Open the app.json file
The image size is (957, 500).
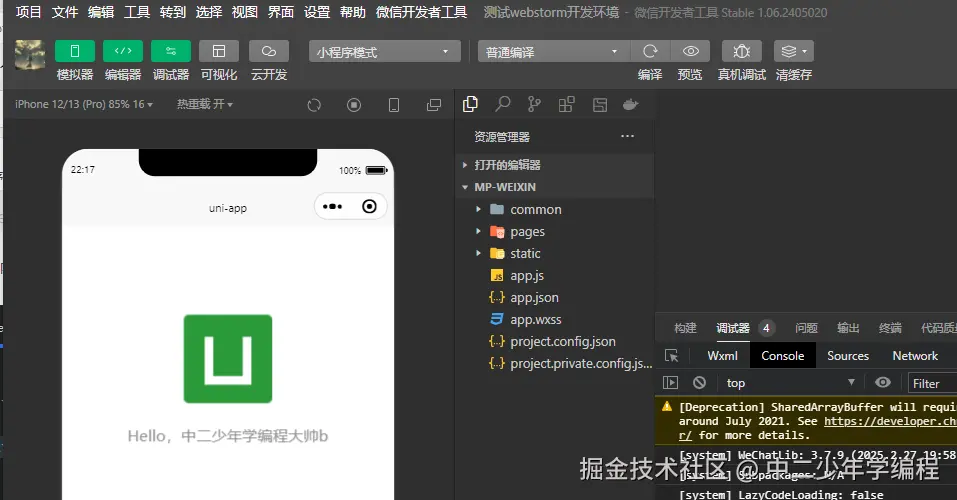pyautogui.click(x=555, y=297)
